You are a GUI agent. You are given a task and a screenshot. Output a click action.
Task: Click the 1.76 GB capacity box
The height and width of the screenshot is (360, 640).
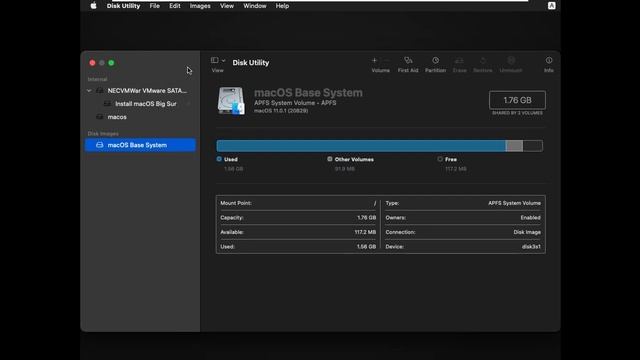pos(517,100)
